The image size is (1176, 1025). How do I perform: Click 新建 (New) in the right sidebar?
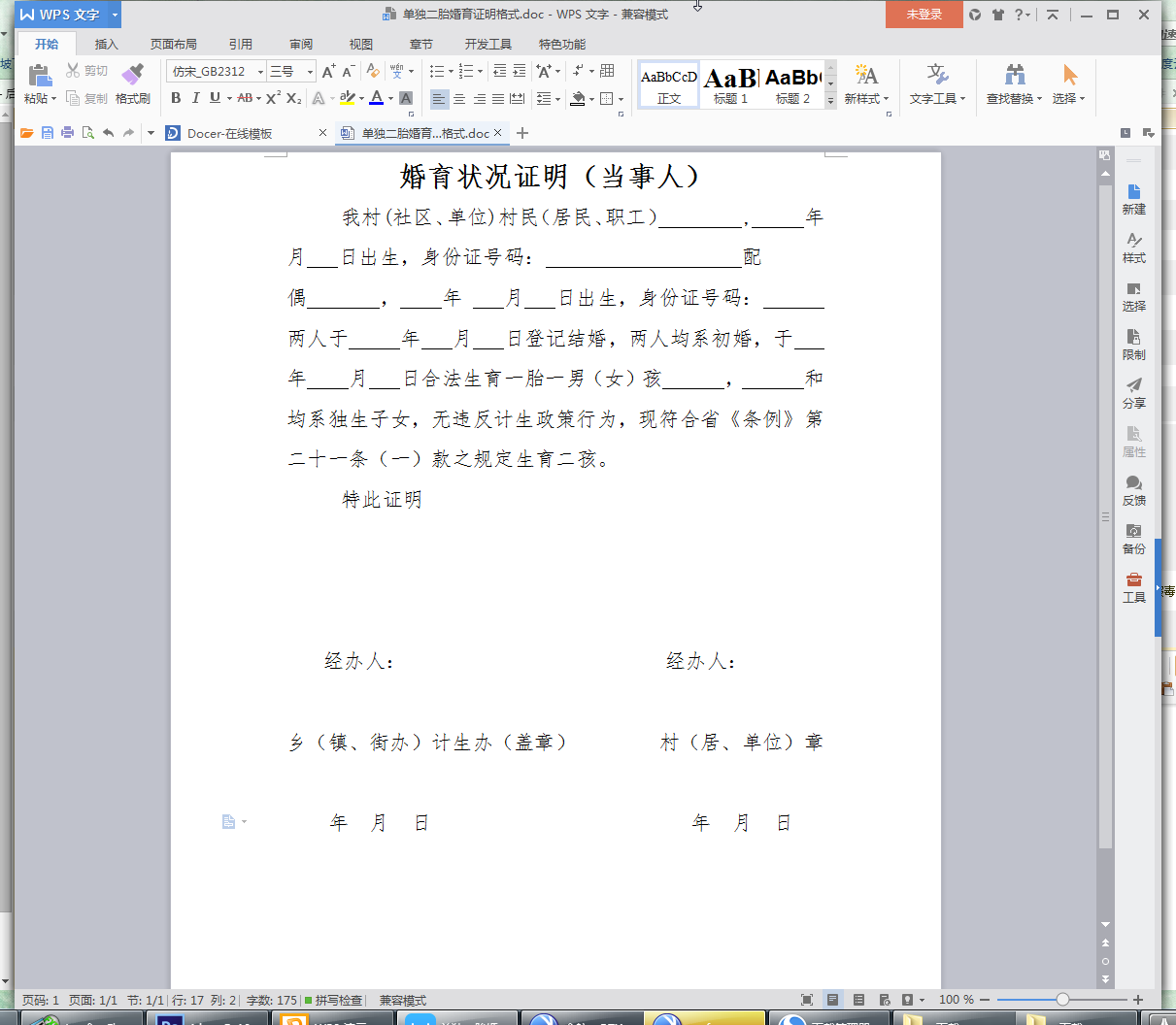tap(1133, 199)
